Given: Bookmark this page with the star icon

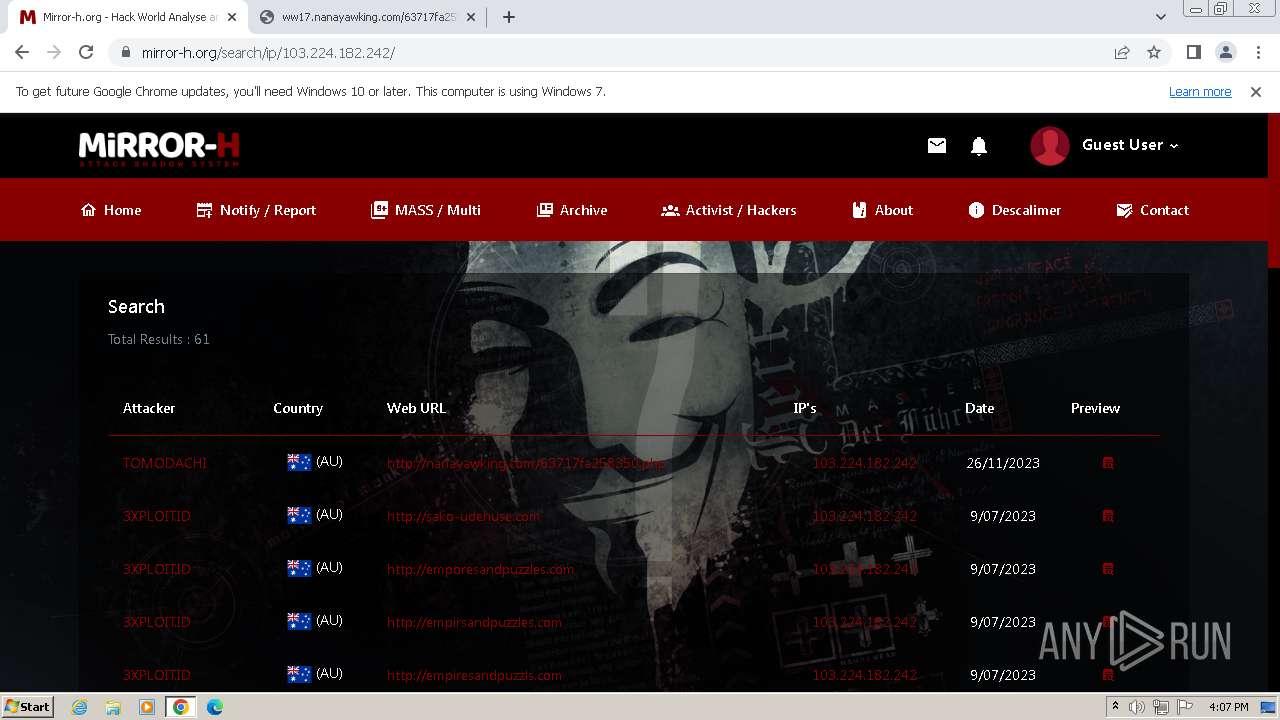Looking at the screenshot, I should (x=1154, y=53).
